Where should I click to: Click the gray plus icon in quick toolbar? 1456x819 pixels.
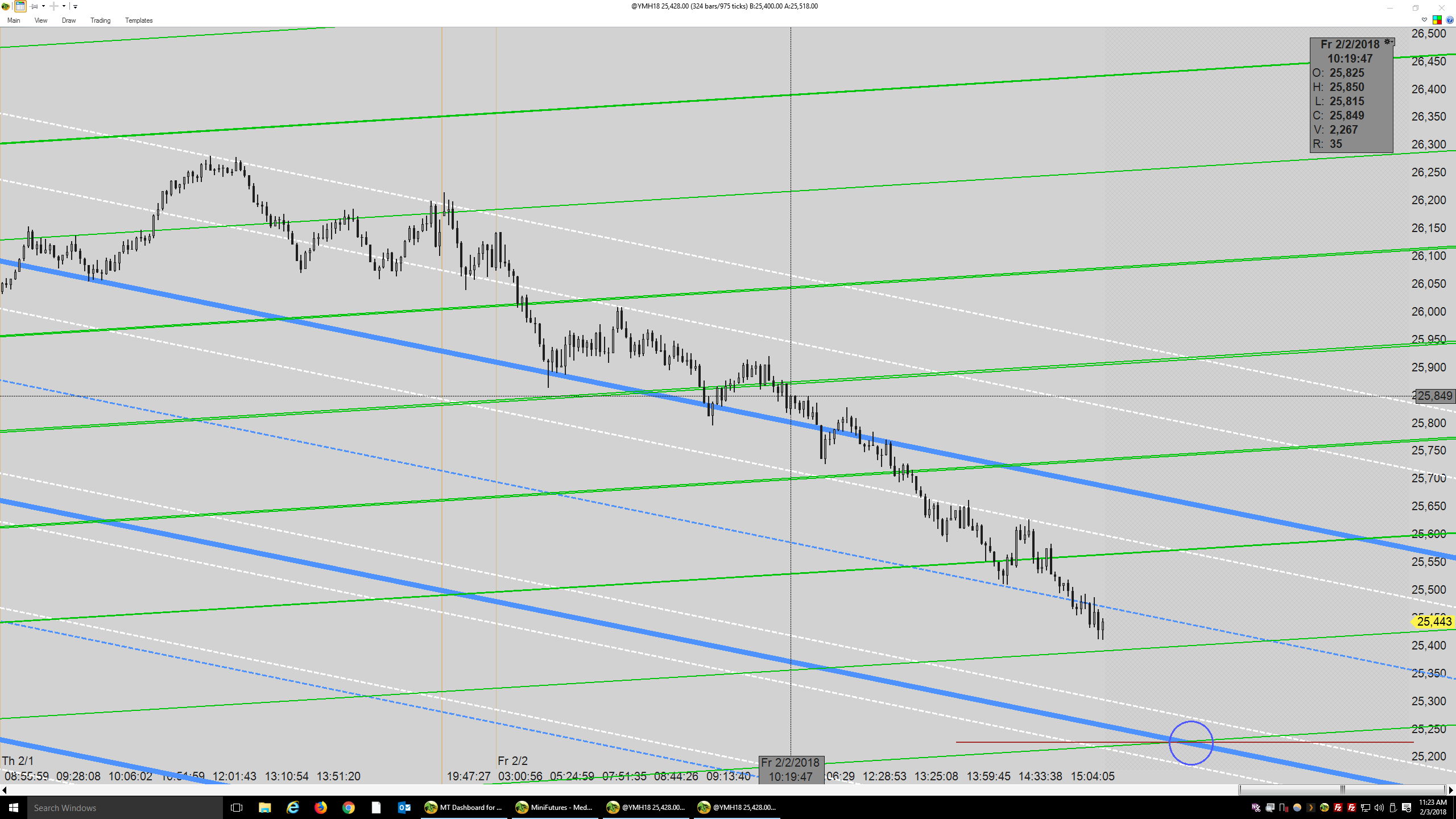pyautogui.click(x=54, y=6)
